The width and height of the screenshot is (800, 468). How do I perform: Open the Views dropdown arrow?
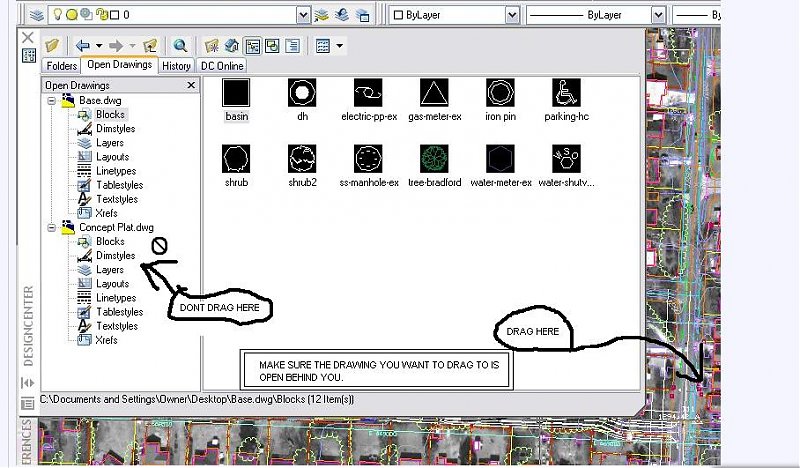click(x=339, y=46)
